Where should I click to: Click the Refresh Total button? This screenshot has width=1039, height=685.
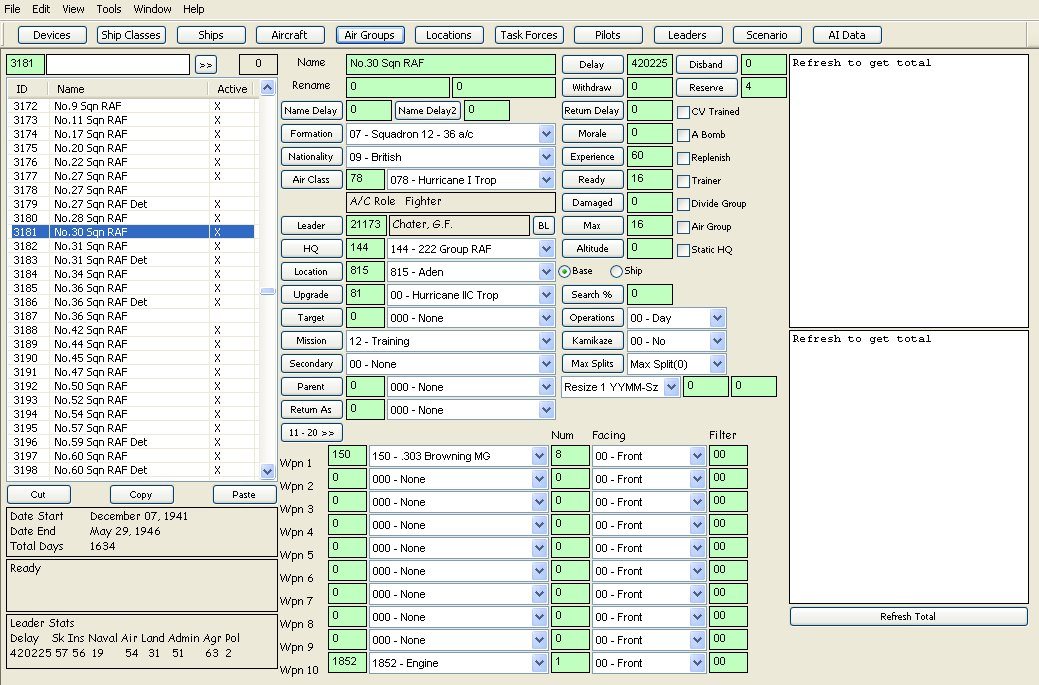(x=907, y=617)
